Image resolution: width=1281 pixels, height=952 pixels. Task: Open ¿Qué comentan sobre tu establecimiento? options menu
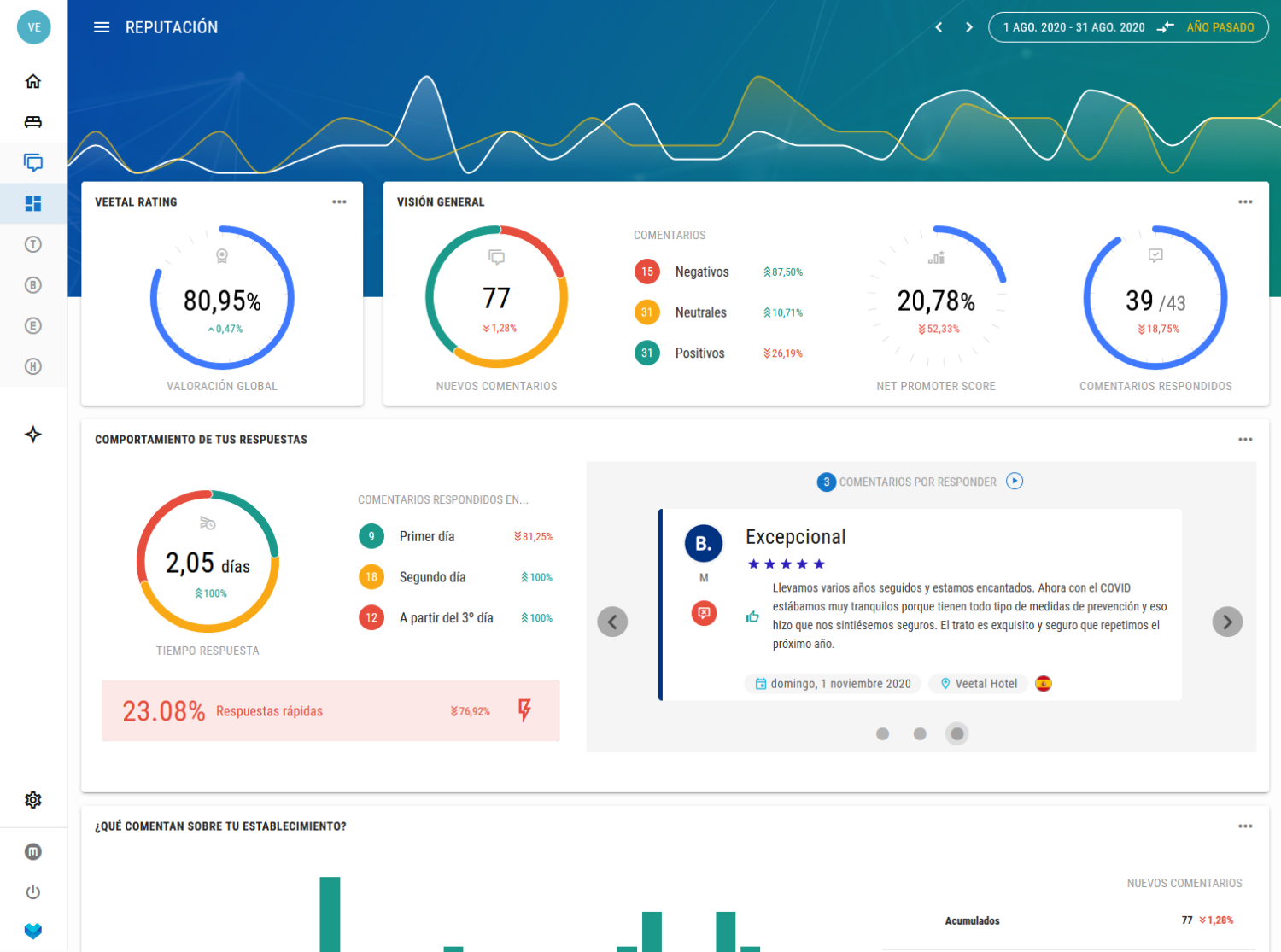[x=1245, y=826]
